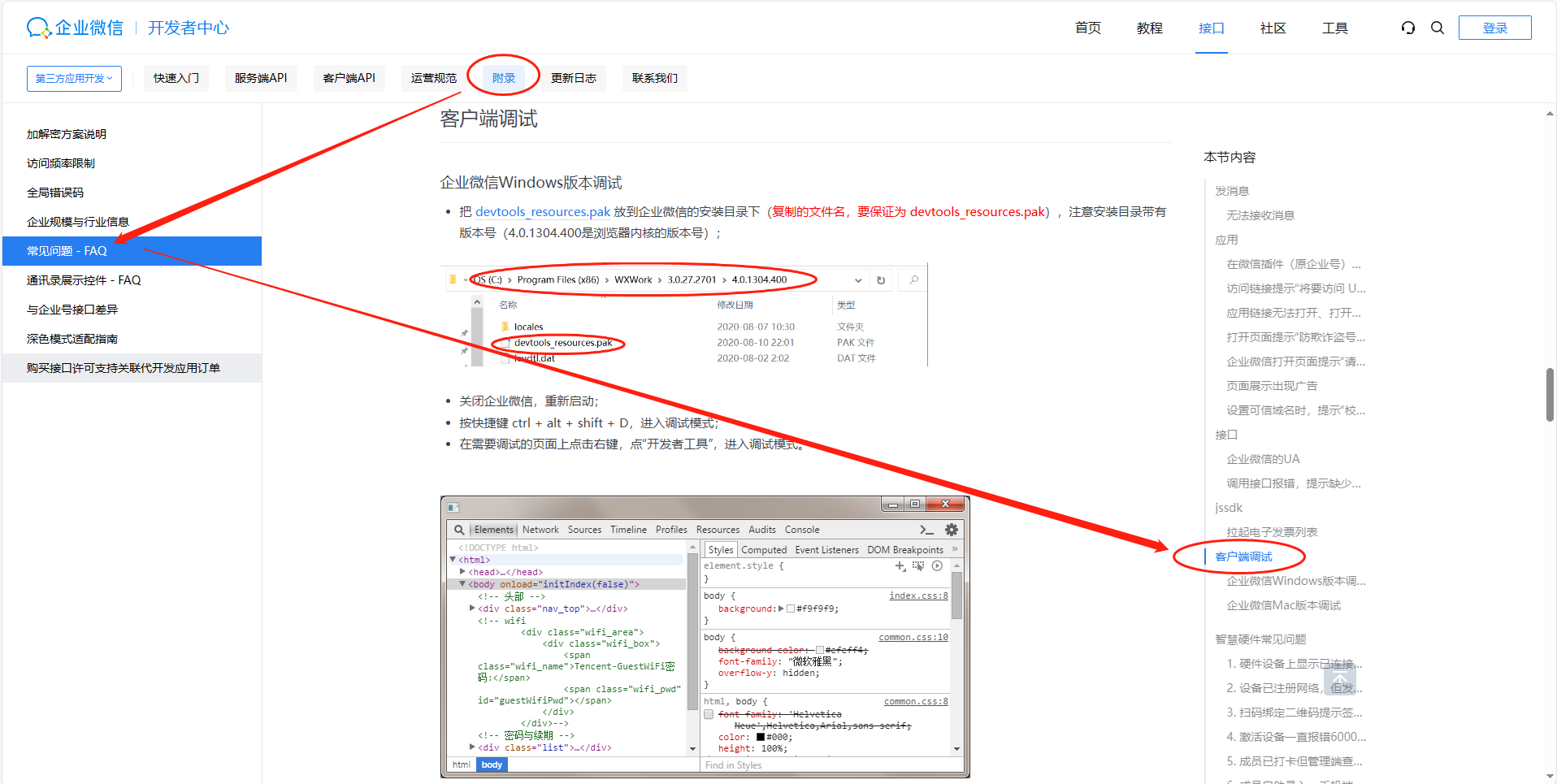Open 与企业号接口差异 in sidebar
1557x784 pixels.
[132, 310]
